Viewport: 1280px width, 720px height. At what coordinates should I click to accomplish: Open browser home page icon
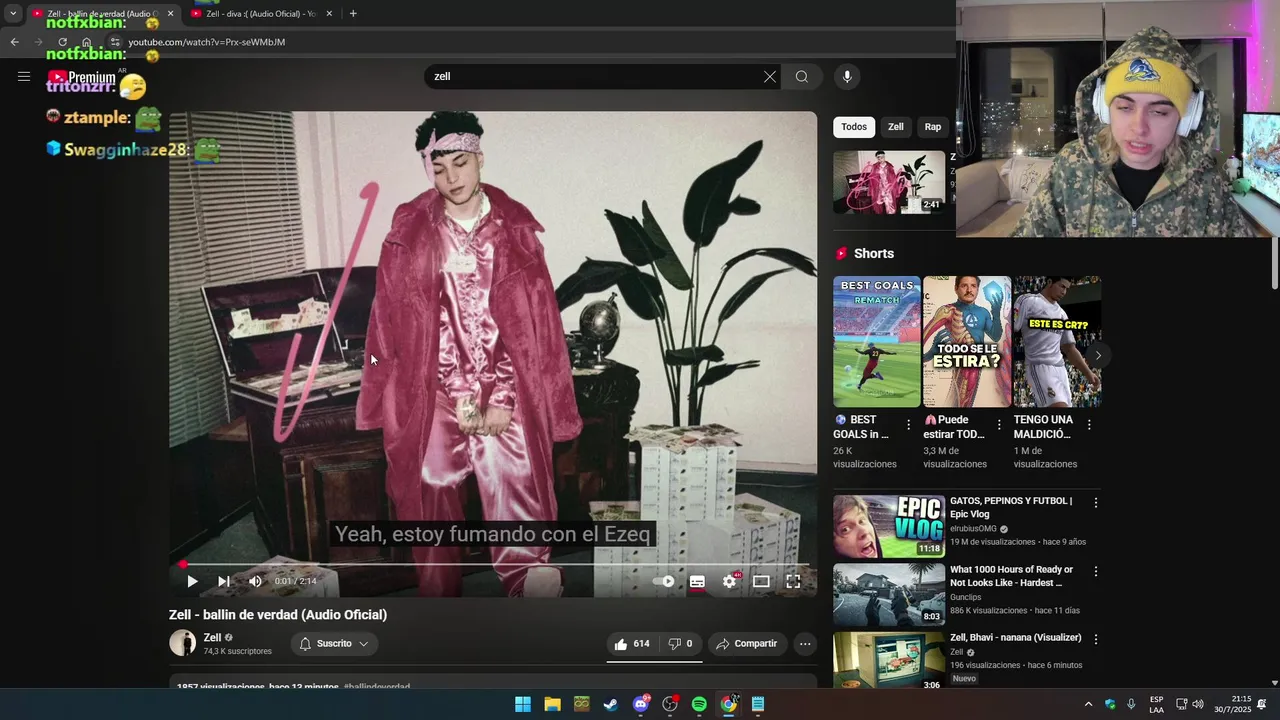coord(87,42)
